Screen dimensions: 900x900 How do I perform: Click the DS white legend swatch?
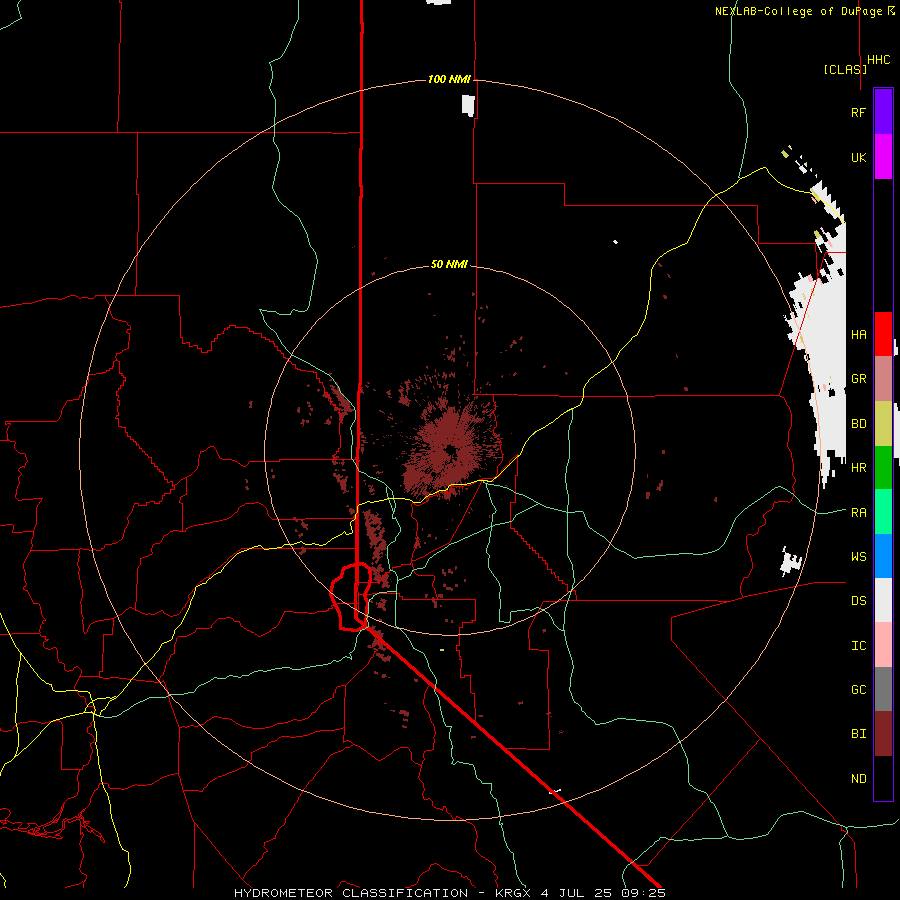883,600
